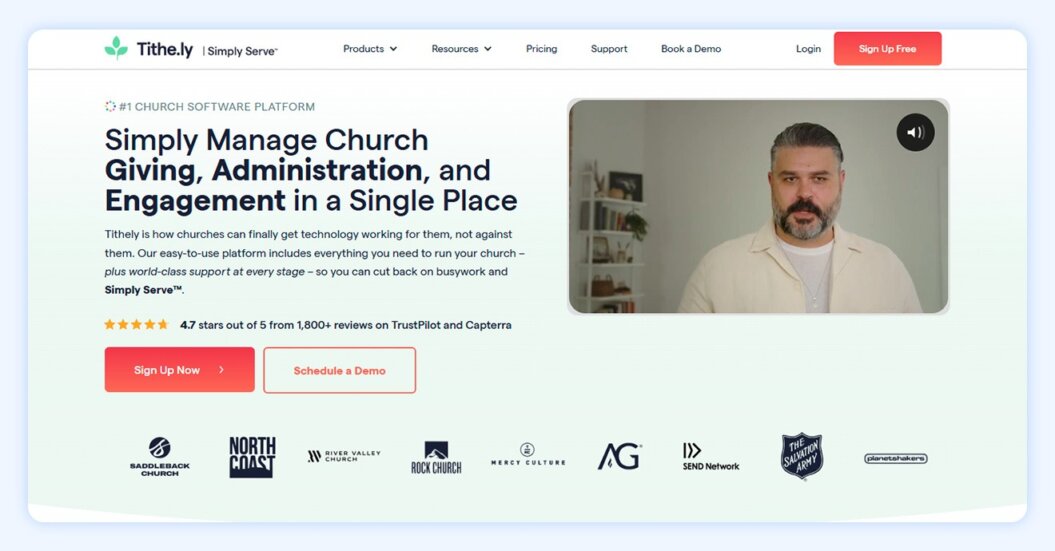The width and height of the screenshot is (1055, 551).
Task: Mute the video with the speaker icon
Action: tap(915, 132)
